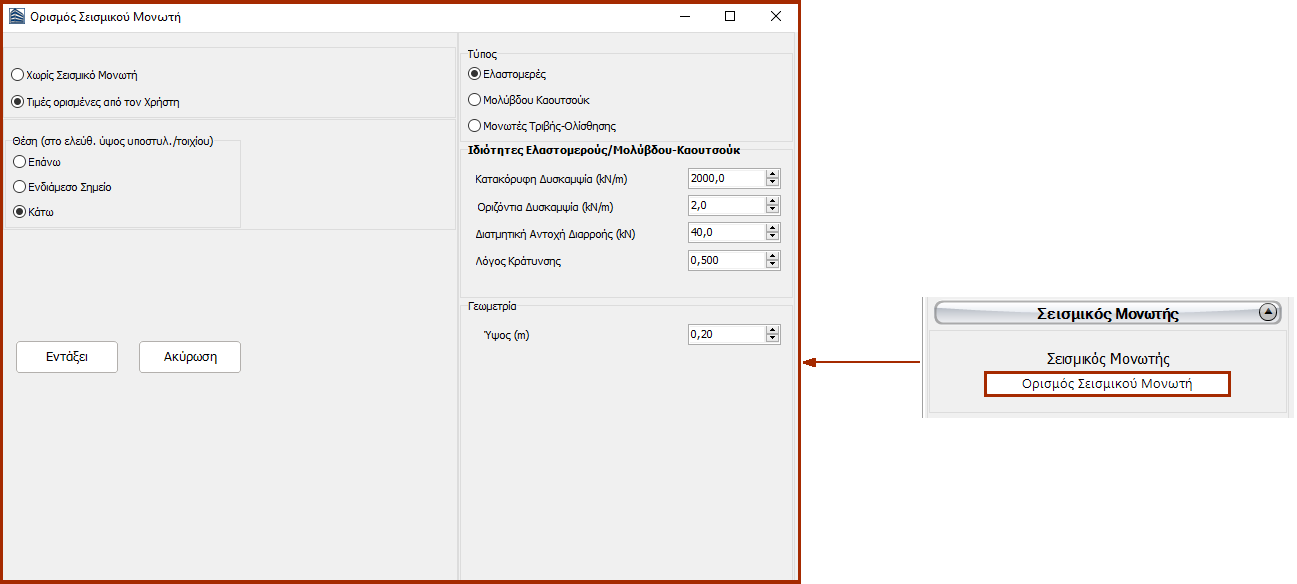Select 'Κάτω' position radio button

coord(19,212)
